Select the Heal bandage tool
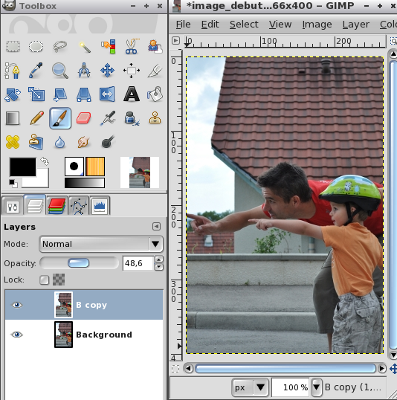 point(13,142)
